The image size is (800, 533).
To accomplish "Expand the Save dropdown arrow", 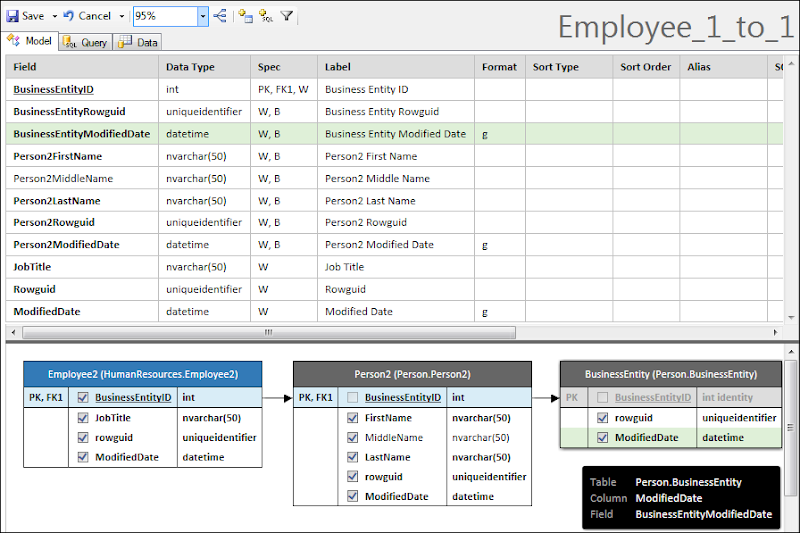I will tap(55, 16).
